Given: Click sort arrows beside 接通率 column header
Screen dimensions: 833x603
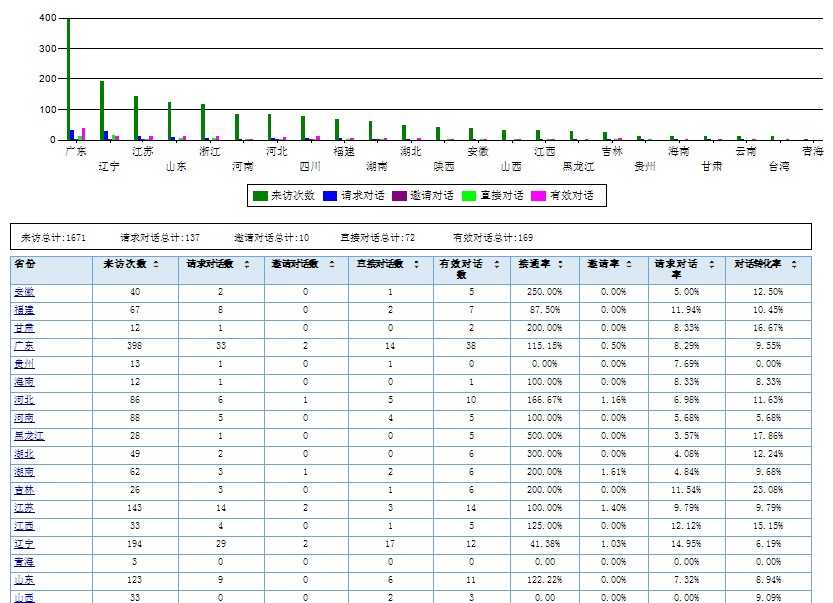Looking at the screenshot, I should 560,265.
